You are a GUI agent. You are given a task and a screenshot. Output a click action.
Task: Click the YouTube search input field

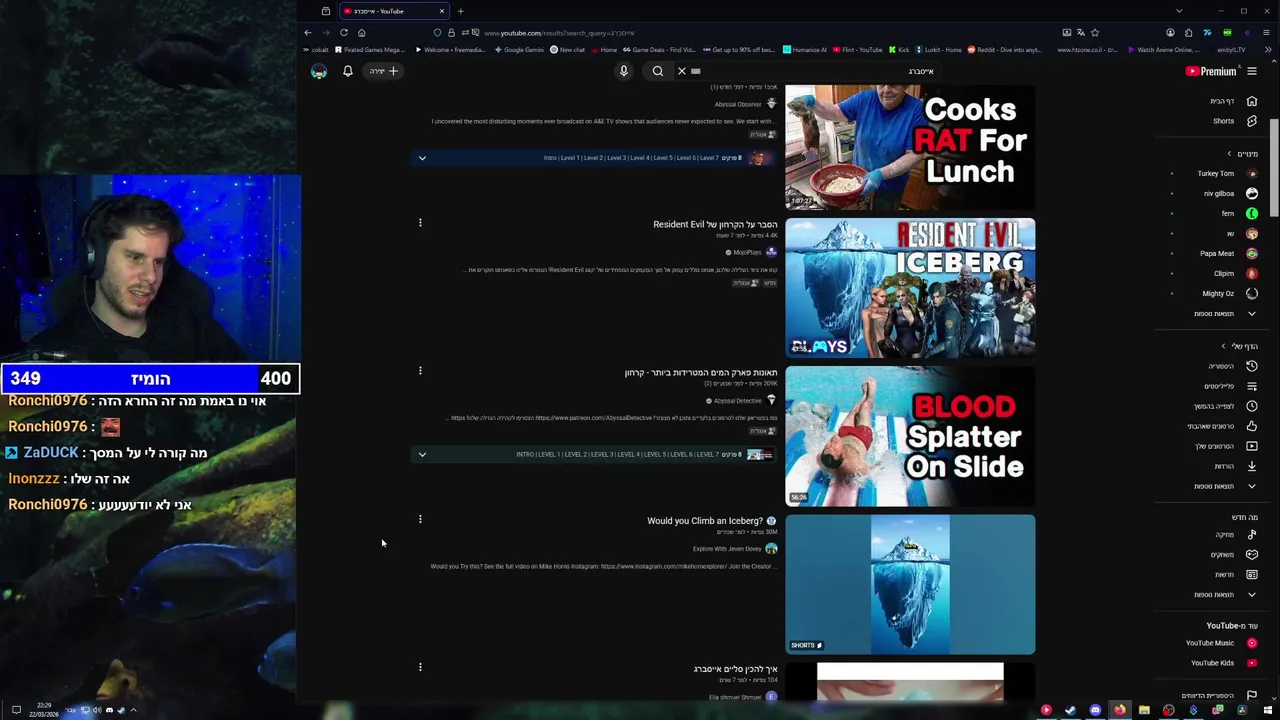820,71
